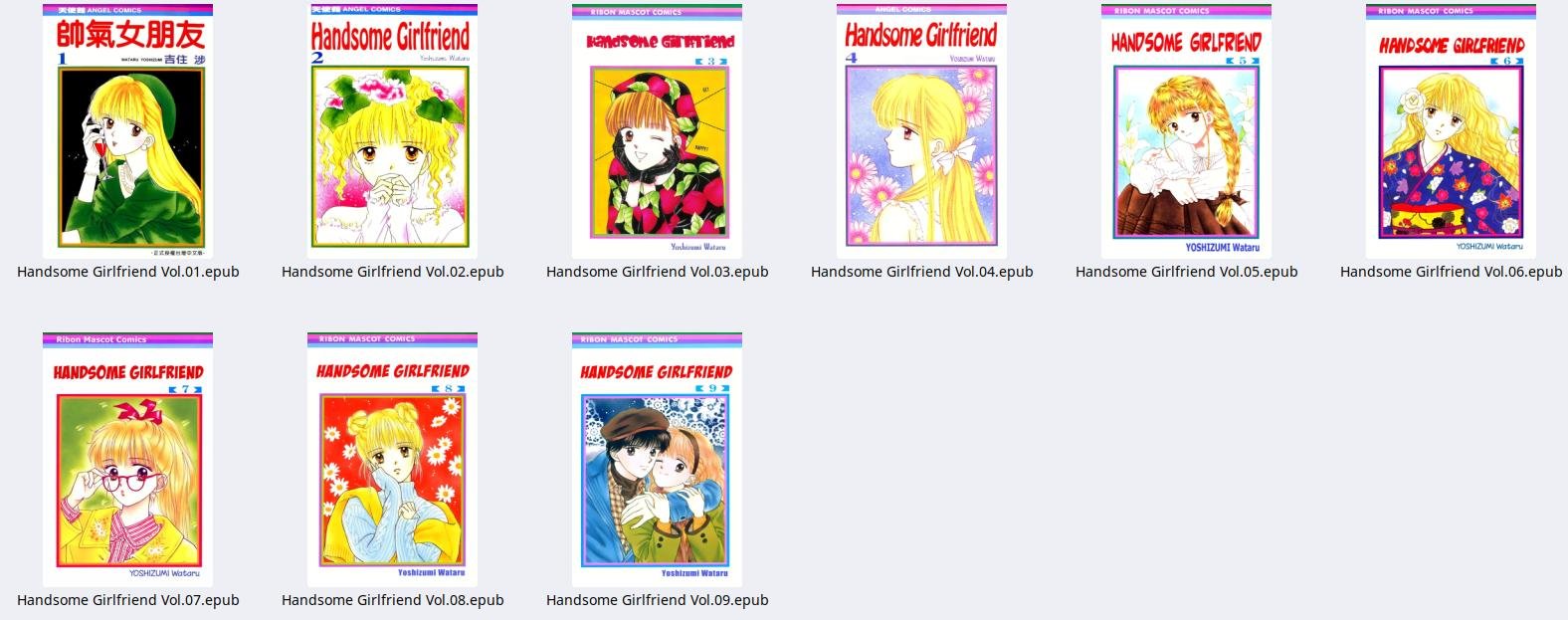This screenshot has width=1568, height=620.
Task: Click the Handsome Girlfriend Vol.08.epub file name
Action: coord(393,600)
